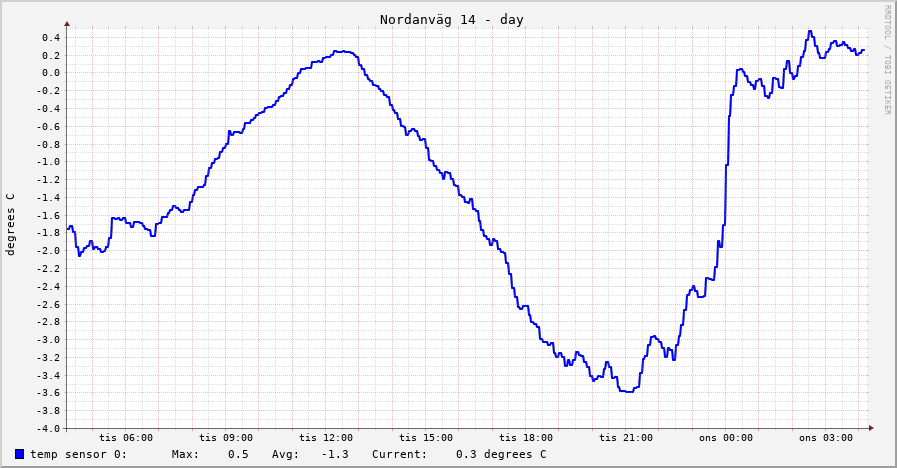Click the Current 0.3 degrees C reading
This screenshot has height=468, width=897.
pyautogui.click(x=500, y=454)
